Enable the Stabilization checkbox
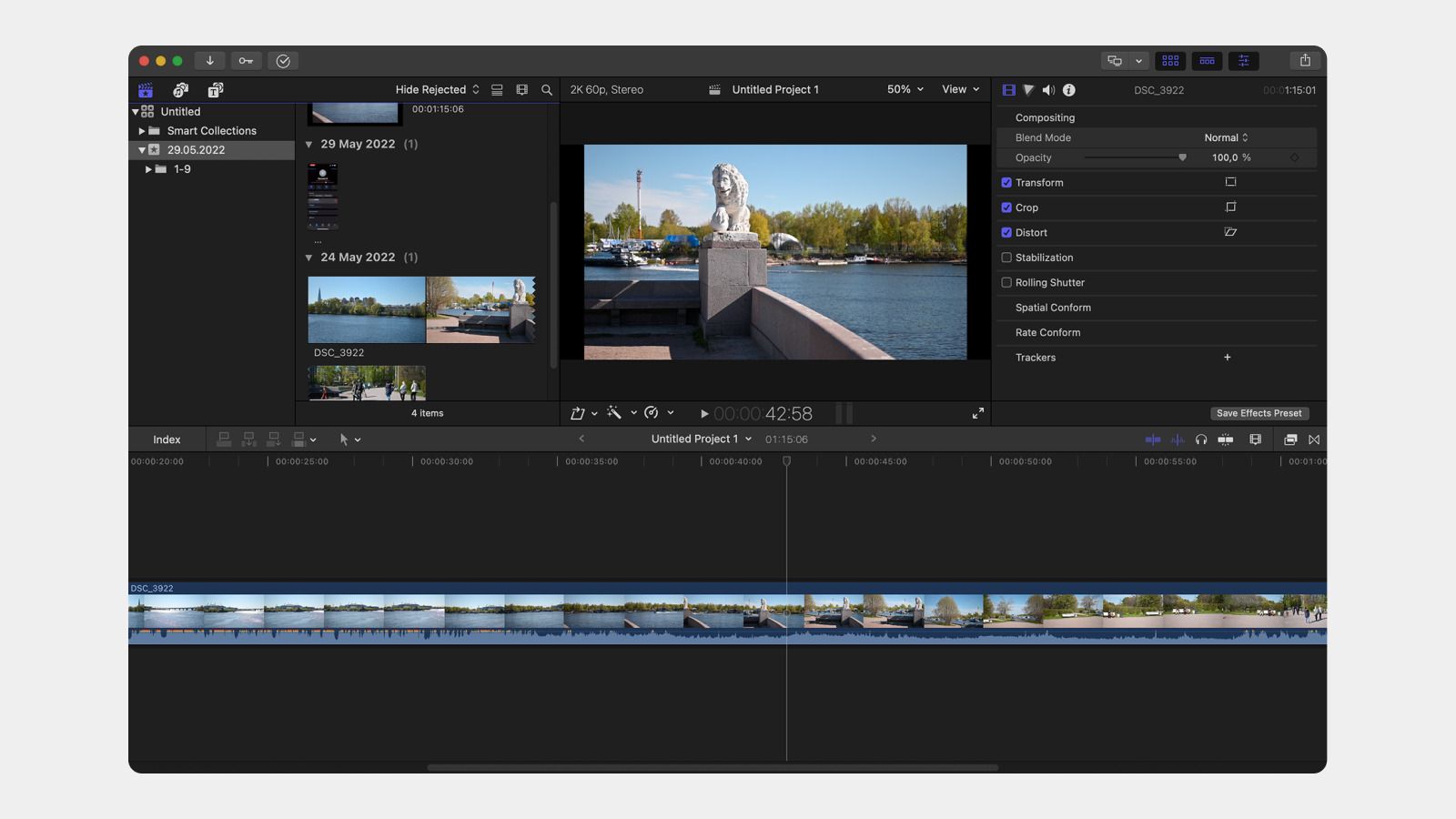The height and width of the screenshot is (819, 1456). click(x=1006, y=258)
